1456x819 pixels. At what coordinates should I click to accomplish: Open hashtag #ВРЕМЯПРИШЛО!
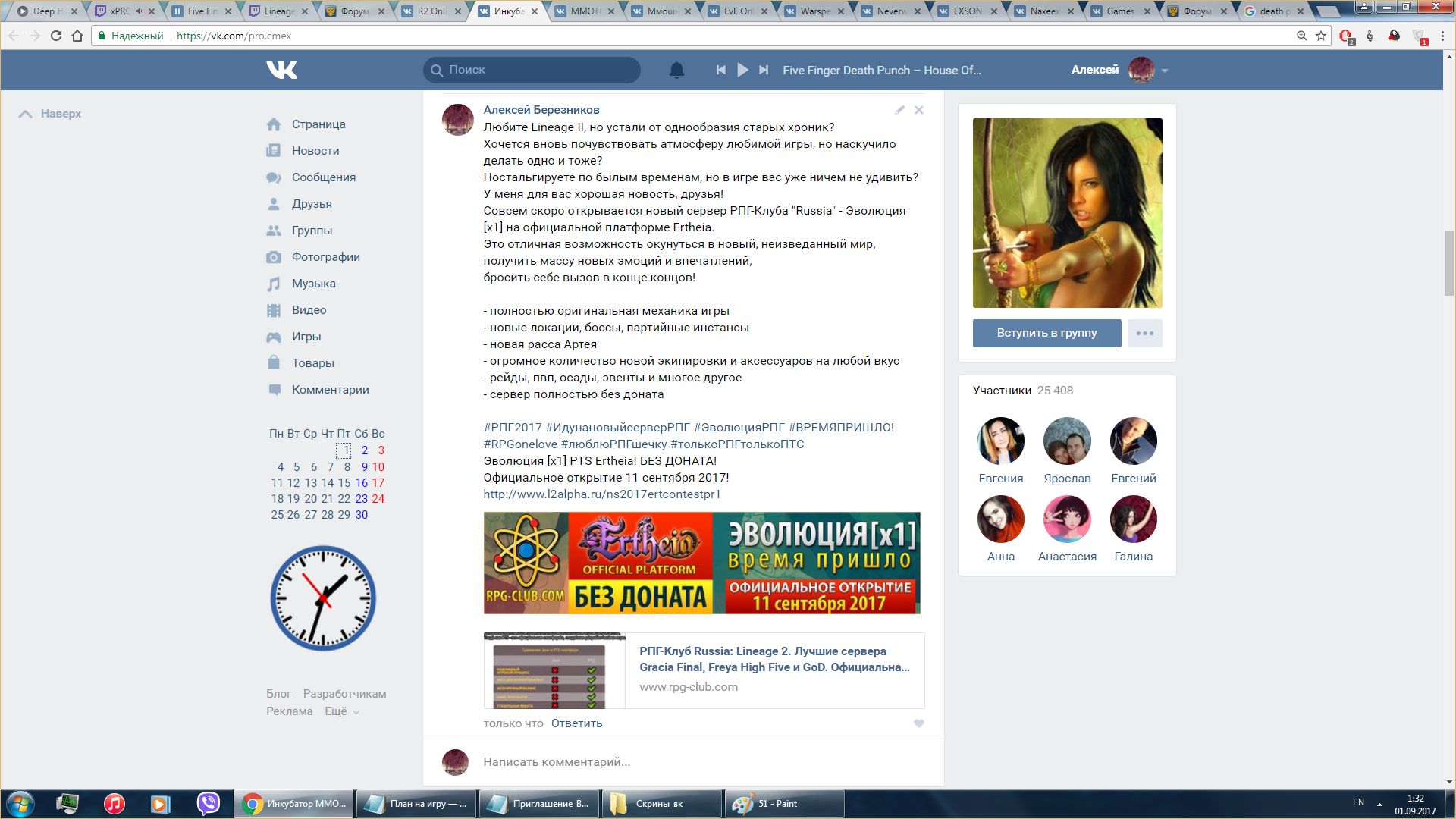[x=841, y=428]
